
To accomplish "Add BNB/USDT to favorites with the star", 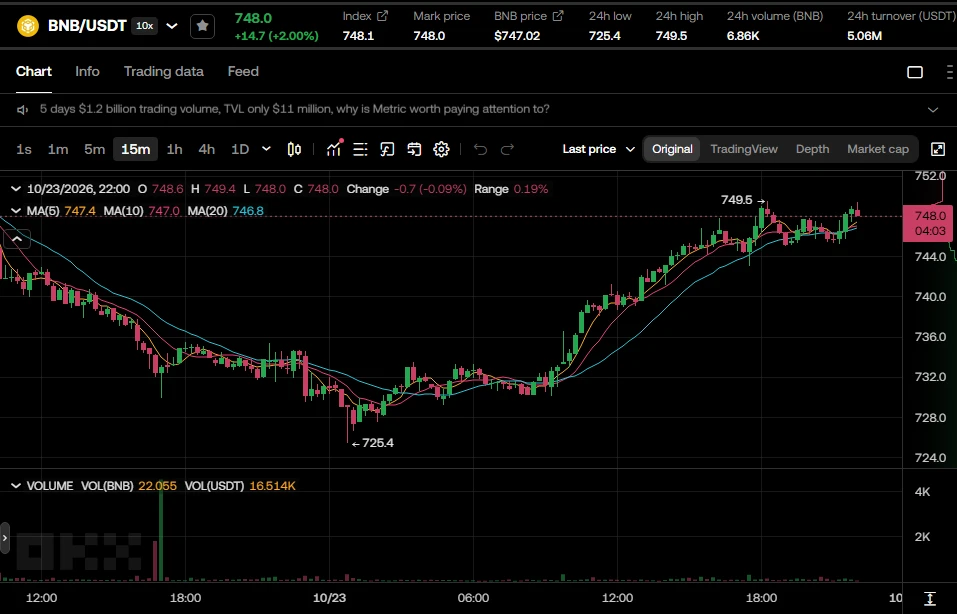I will click(203, 26).
